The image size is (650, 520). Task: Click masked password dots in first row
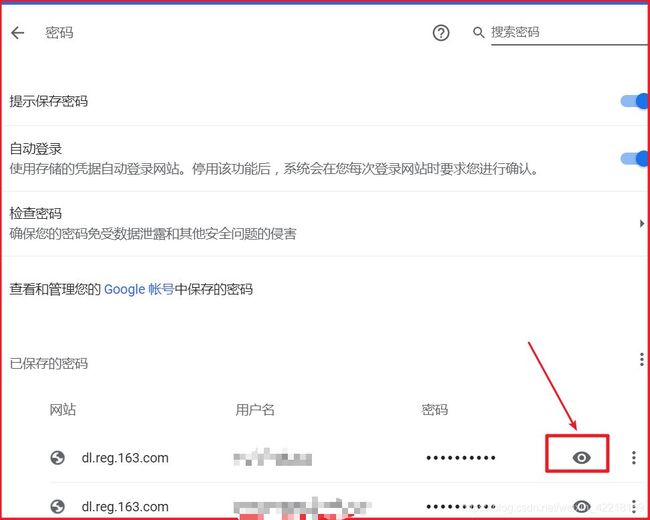(461, 458)
